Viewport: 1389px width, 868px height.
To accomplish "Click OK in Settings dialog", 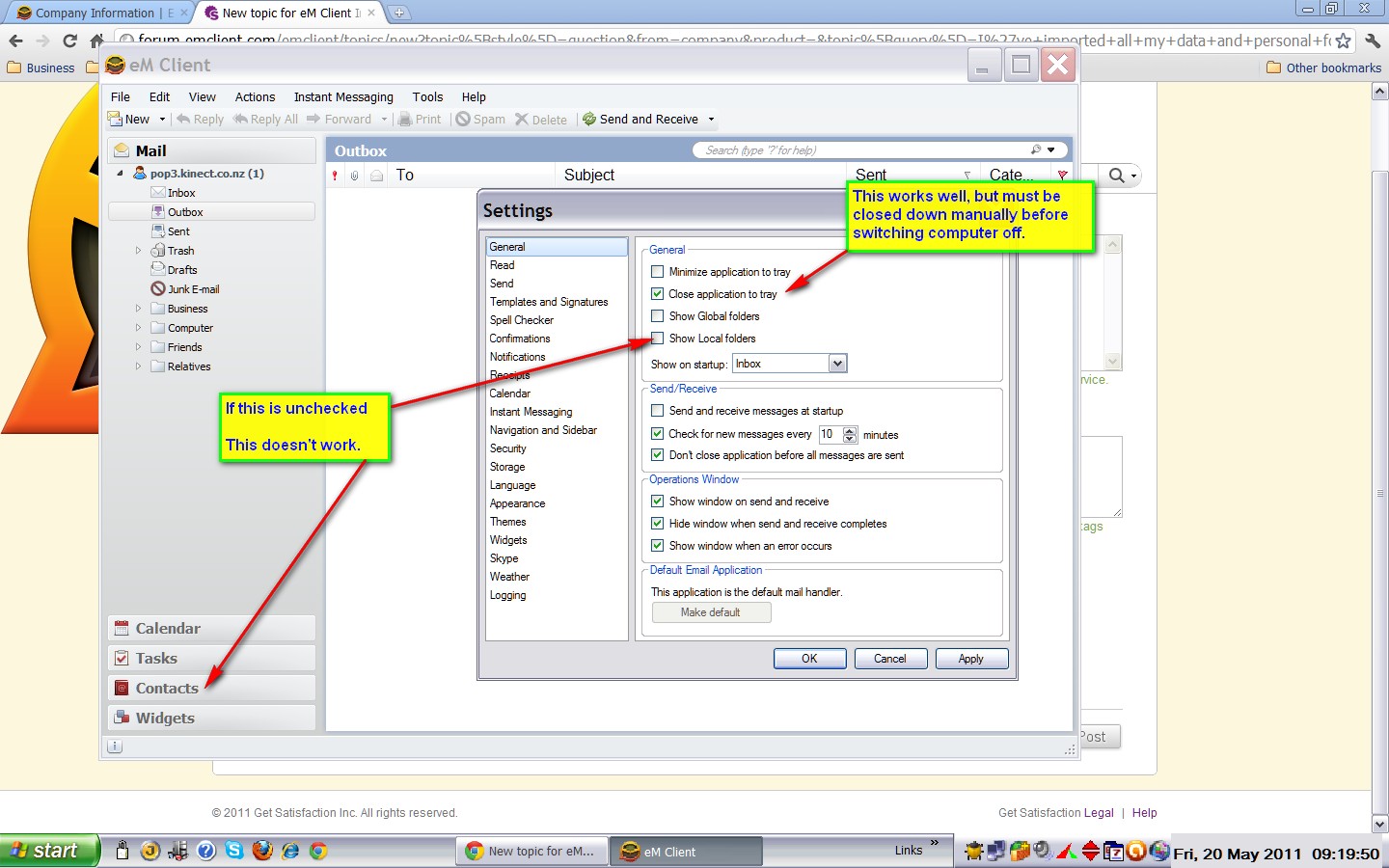I will [x=809, y=659].
